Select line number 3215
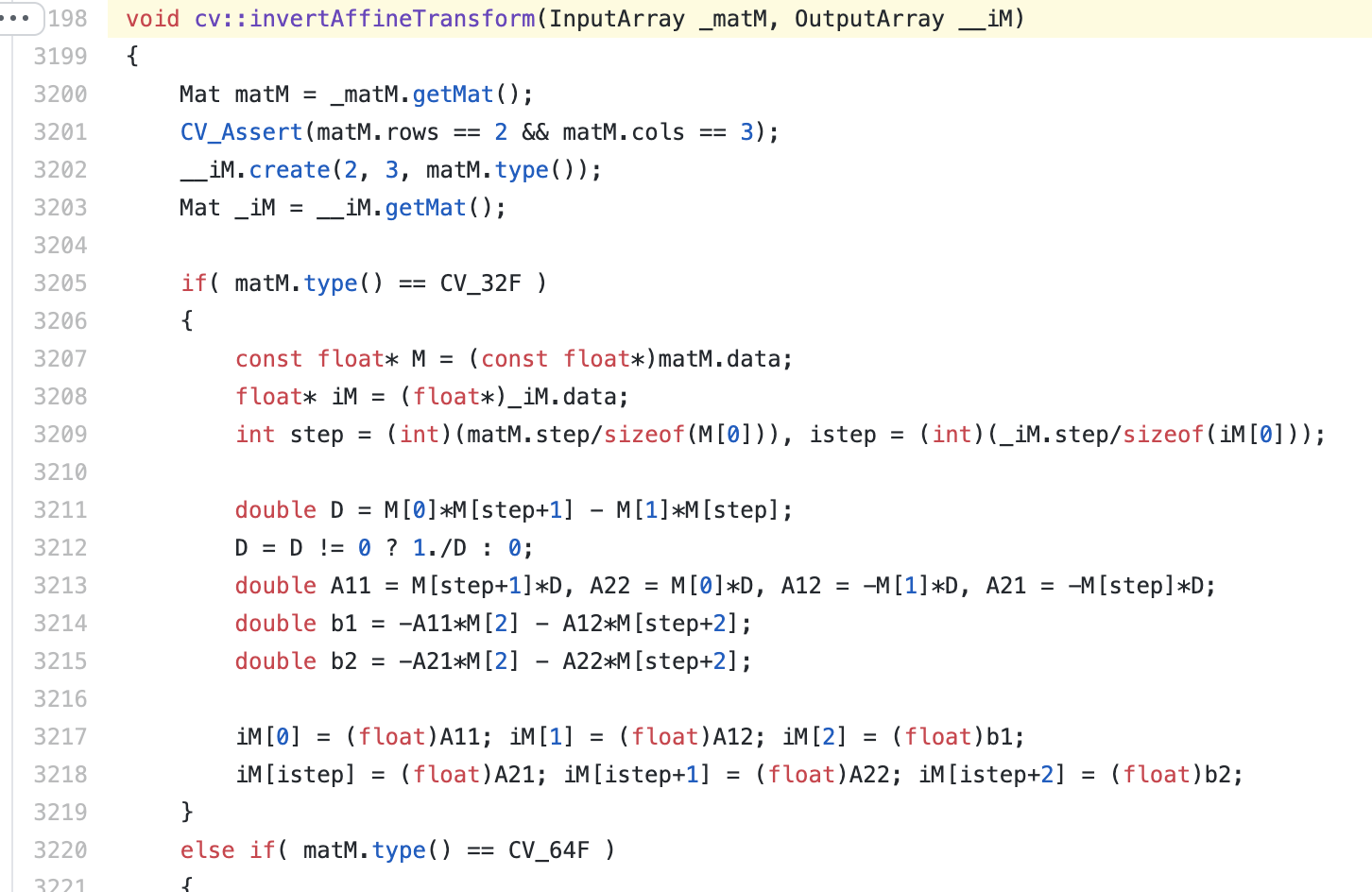 60,660
